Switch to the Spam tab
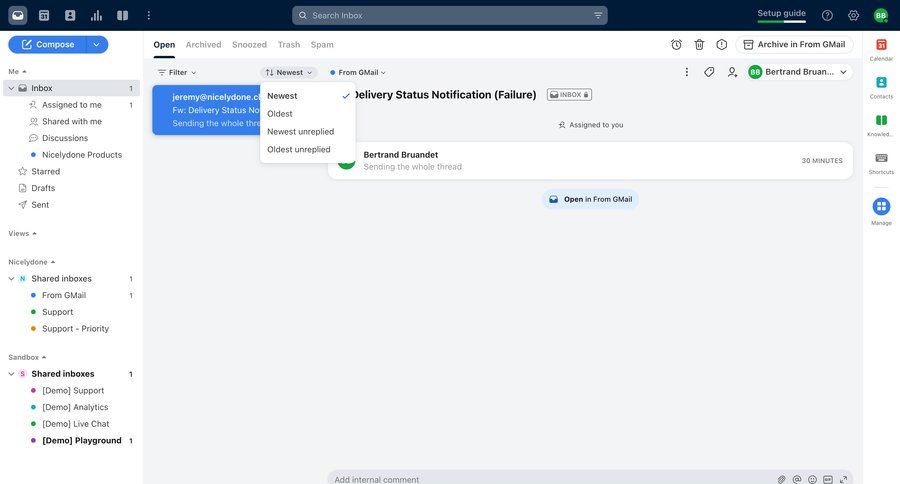 [x=322, y=44]
